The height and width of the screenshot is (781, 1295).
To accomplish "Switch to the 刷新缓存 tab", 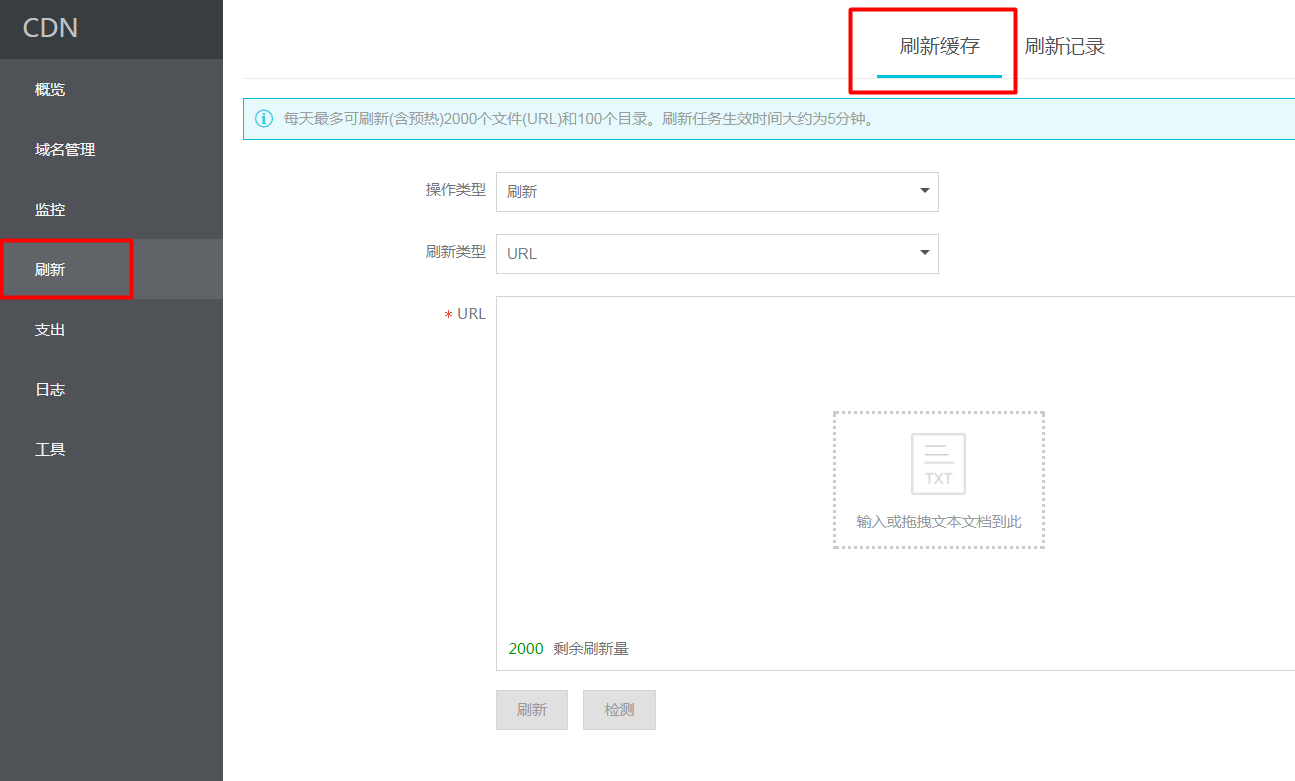I will pos(939,47).
